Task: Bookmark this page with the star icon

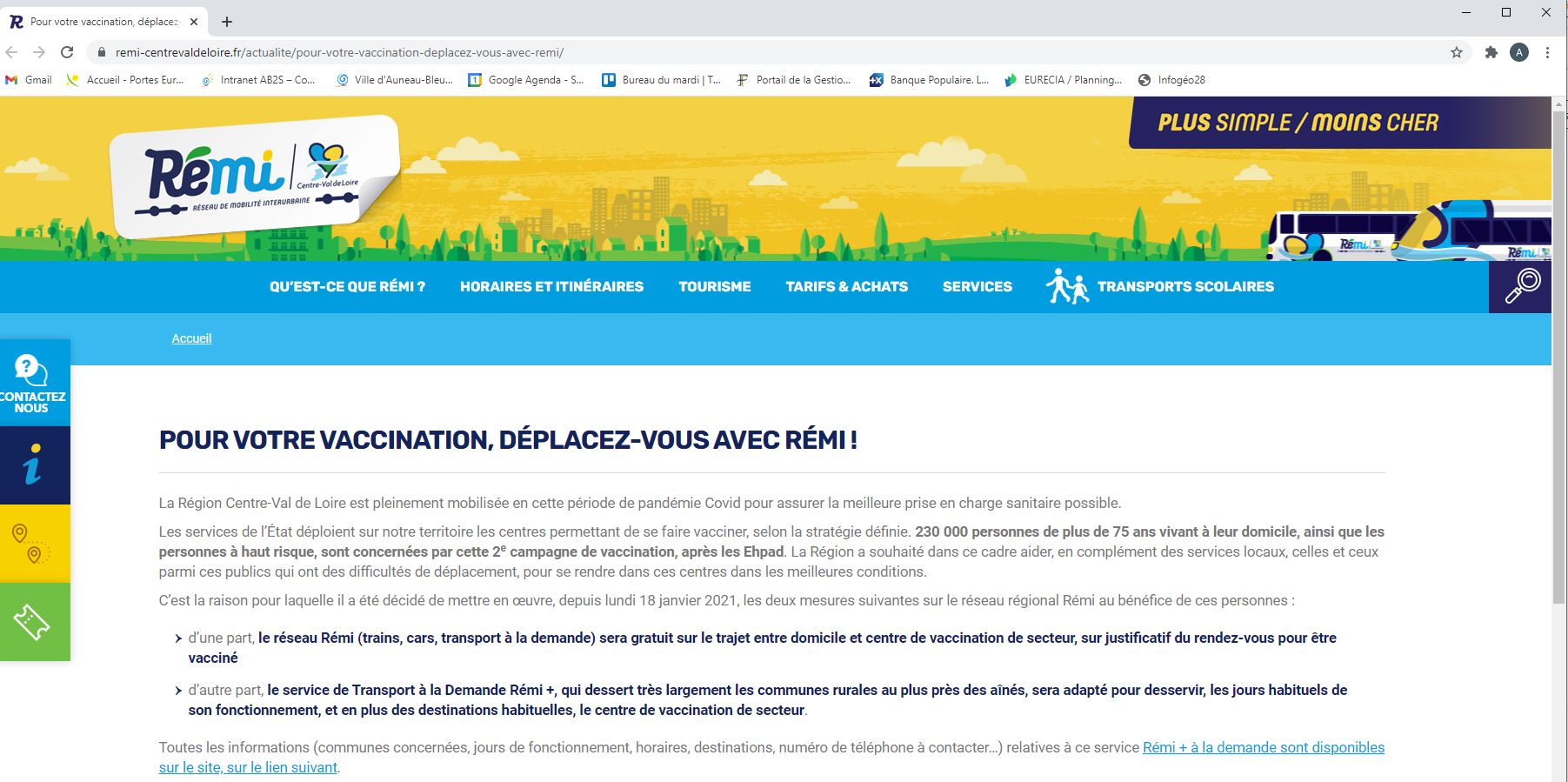Action: click(x=1457, y=52)
